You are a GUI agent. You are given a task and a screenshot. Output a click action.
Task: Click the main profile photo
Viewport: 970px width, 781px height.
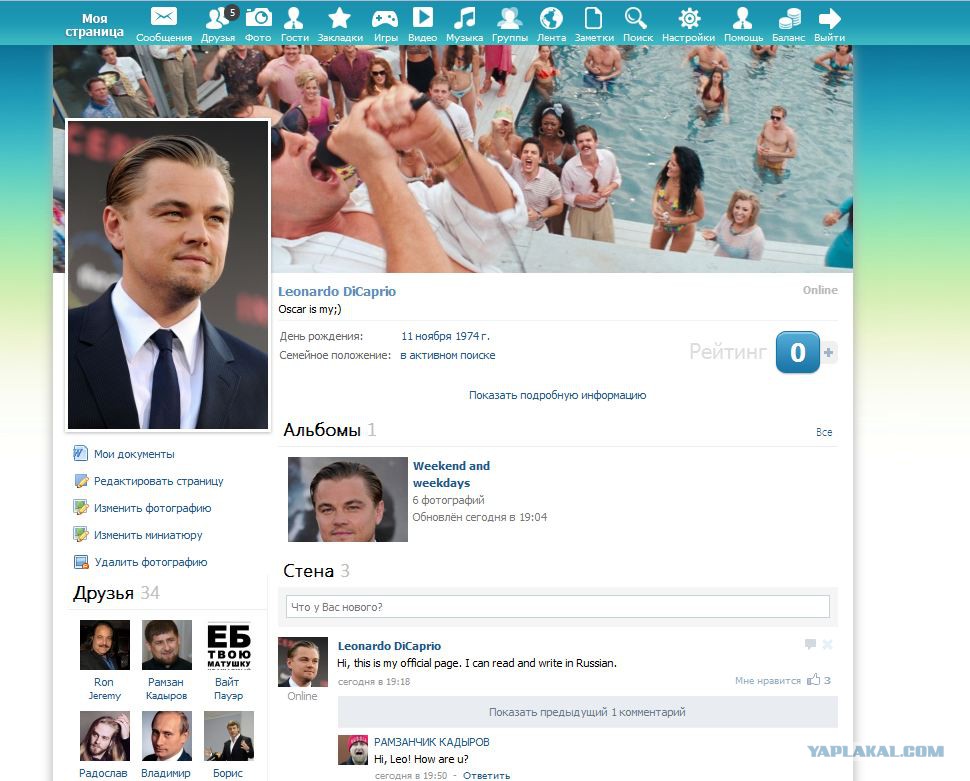(168, 275)
